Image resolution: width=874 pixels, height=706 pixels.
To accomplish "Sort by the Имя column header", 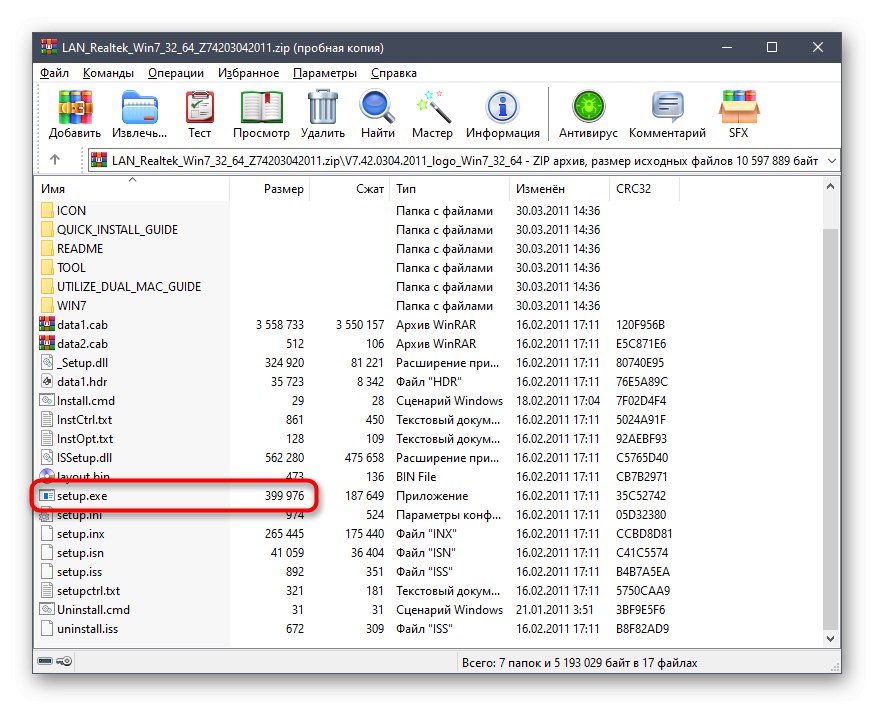I will [133, 188].
